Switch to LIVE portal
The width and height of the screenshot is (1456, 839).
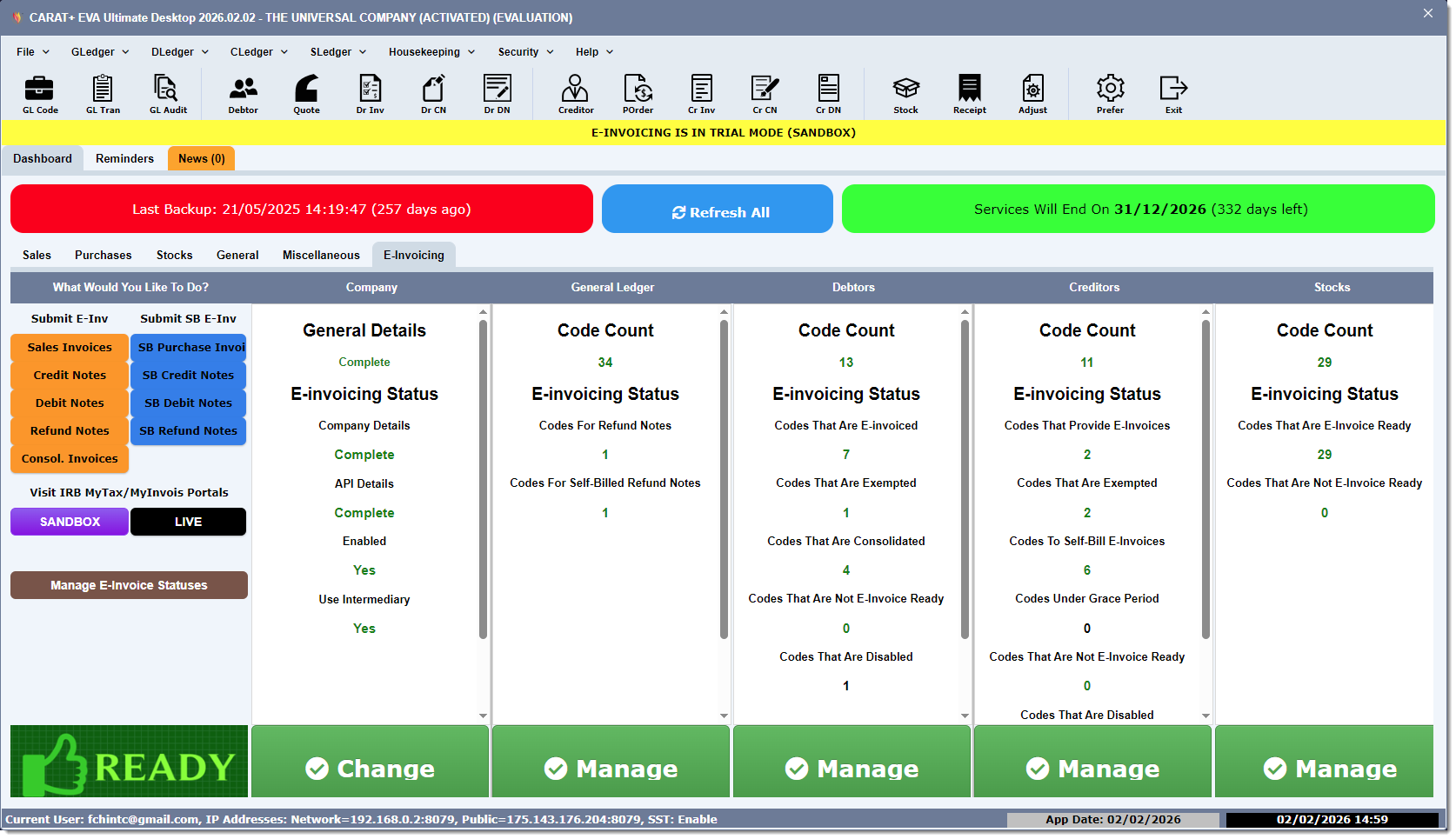pyautogui.click(x=188, y=523)
